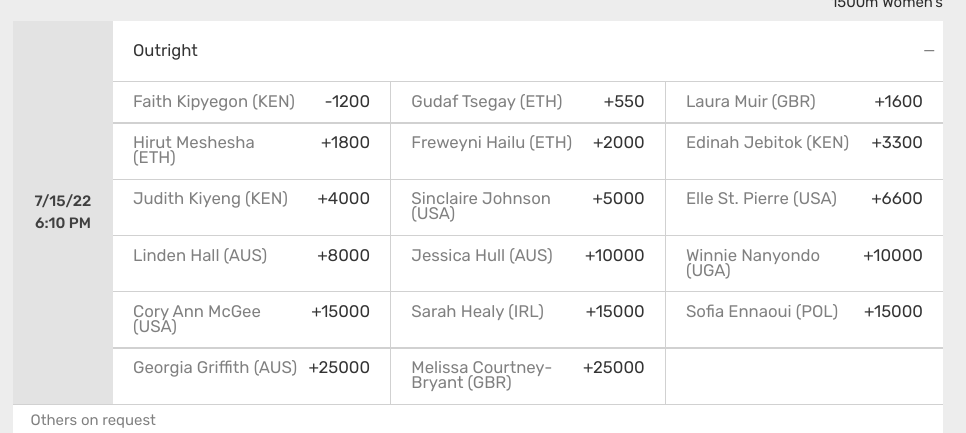The image size is (966, 433).
Task: Collapse the Outright section using the minus icon
Action: pos(929,51)
